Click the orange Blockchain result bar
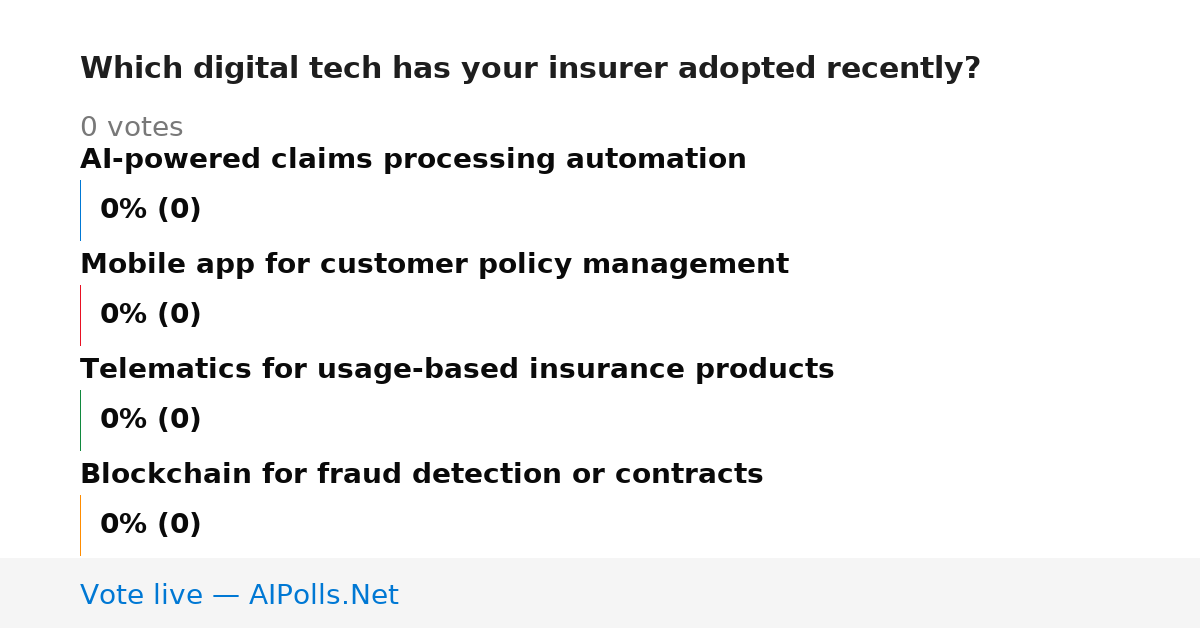This screenshot has width=1200, height=628. point(80,525)
